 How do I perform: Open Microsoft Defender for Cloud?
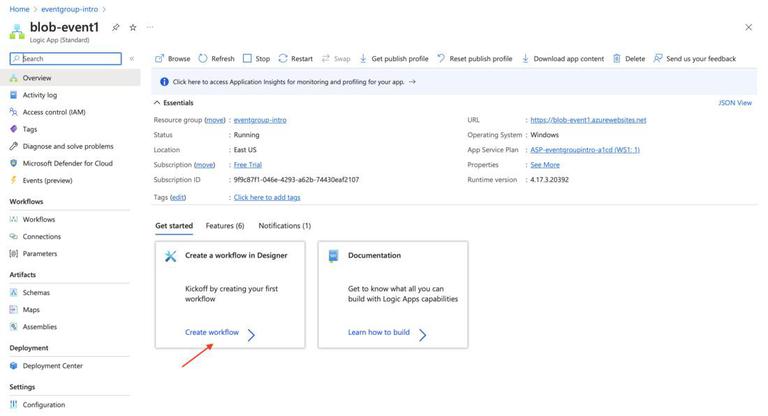(68, 164)
